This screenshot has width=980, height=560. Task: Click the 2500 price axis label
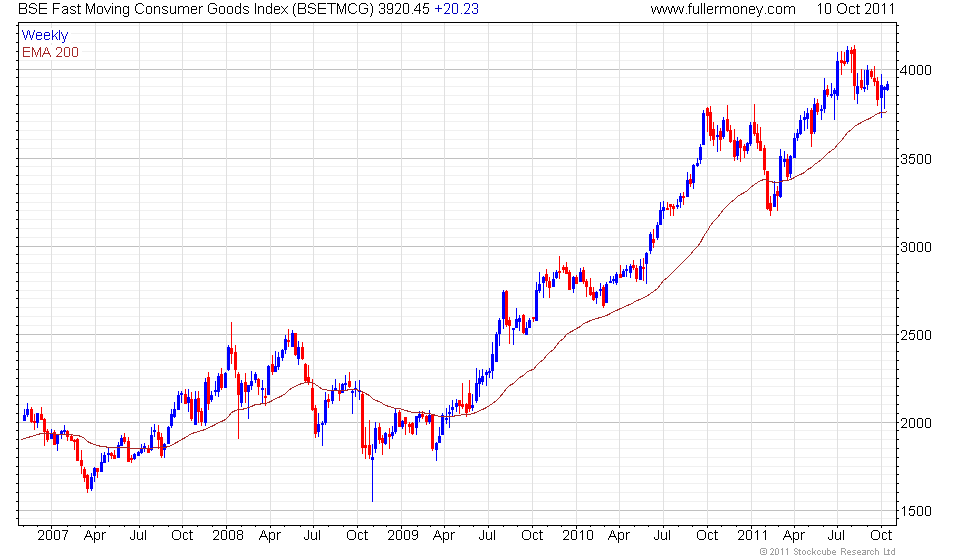916,335
